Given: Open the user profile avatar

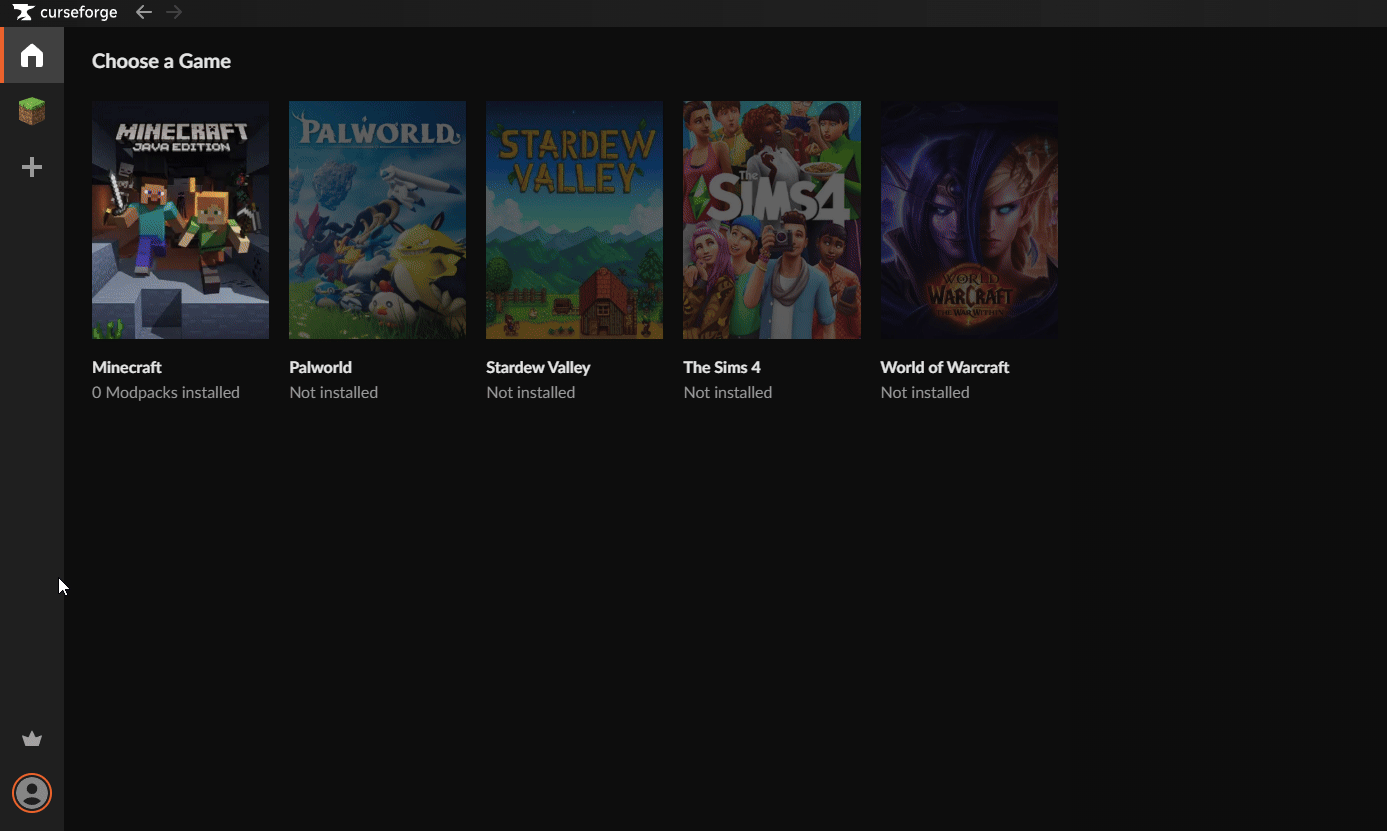Looking at the screenshot, I should click(32, 793).
